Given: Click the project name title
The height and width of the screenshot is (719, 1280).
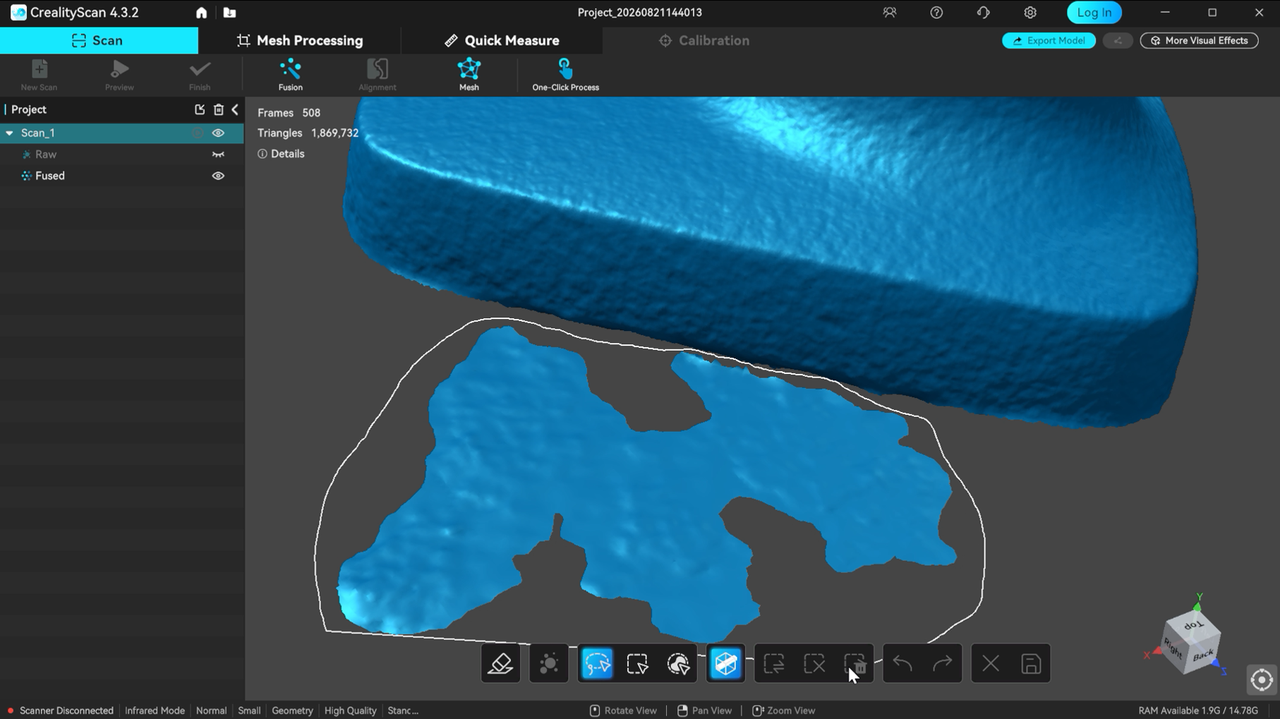Looking at the screenshot, I should click(x=640, y=13).
